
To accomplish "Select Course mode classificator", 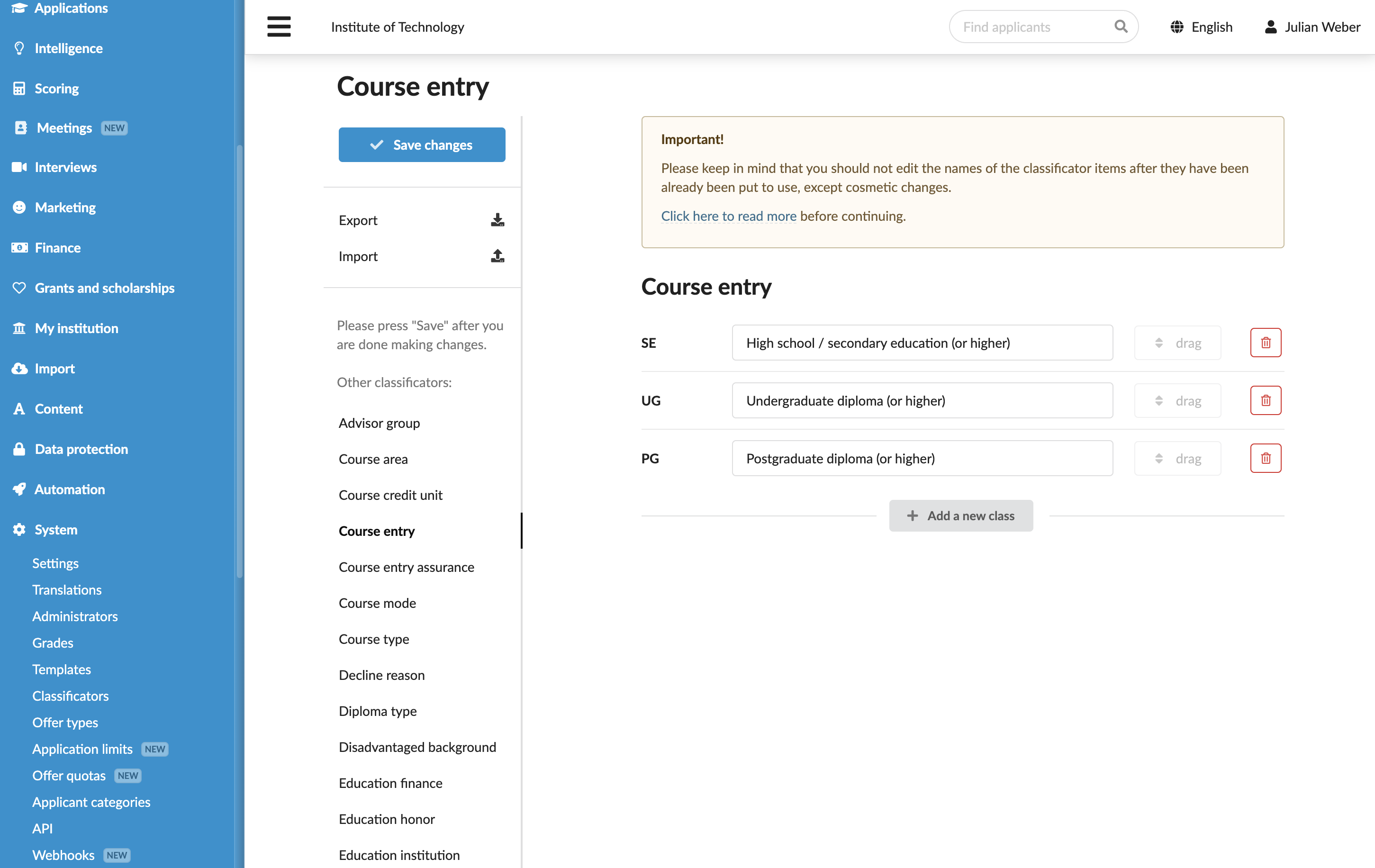I will pos(377,603).
